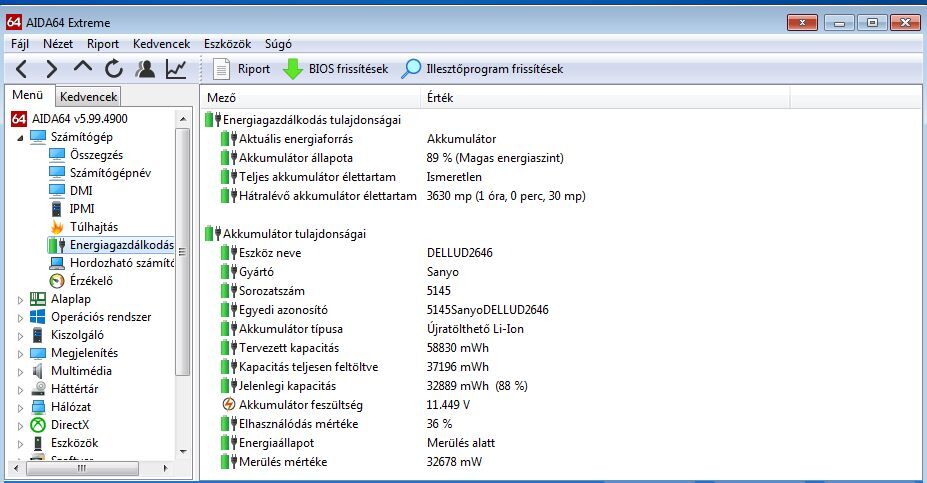This screenshot has width=927, height=483.
Task: Click the Túlhajtás flame icon
Action: pos(57,227)
